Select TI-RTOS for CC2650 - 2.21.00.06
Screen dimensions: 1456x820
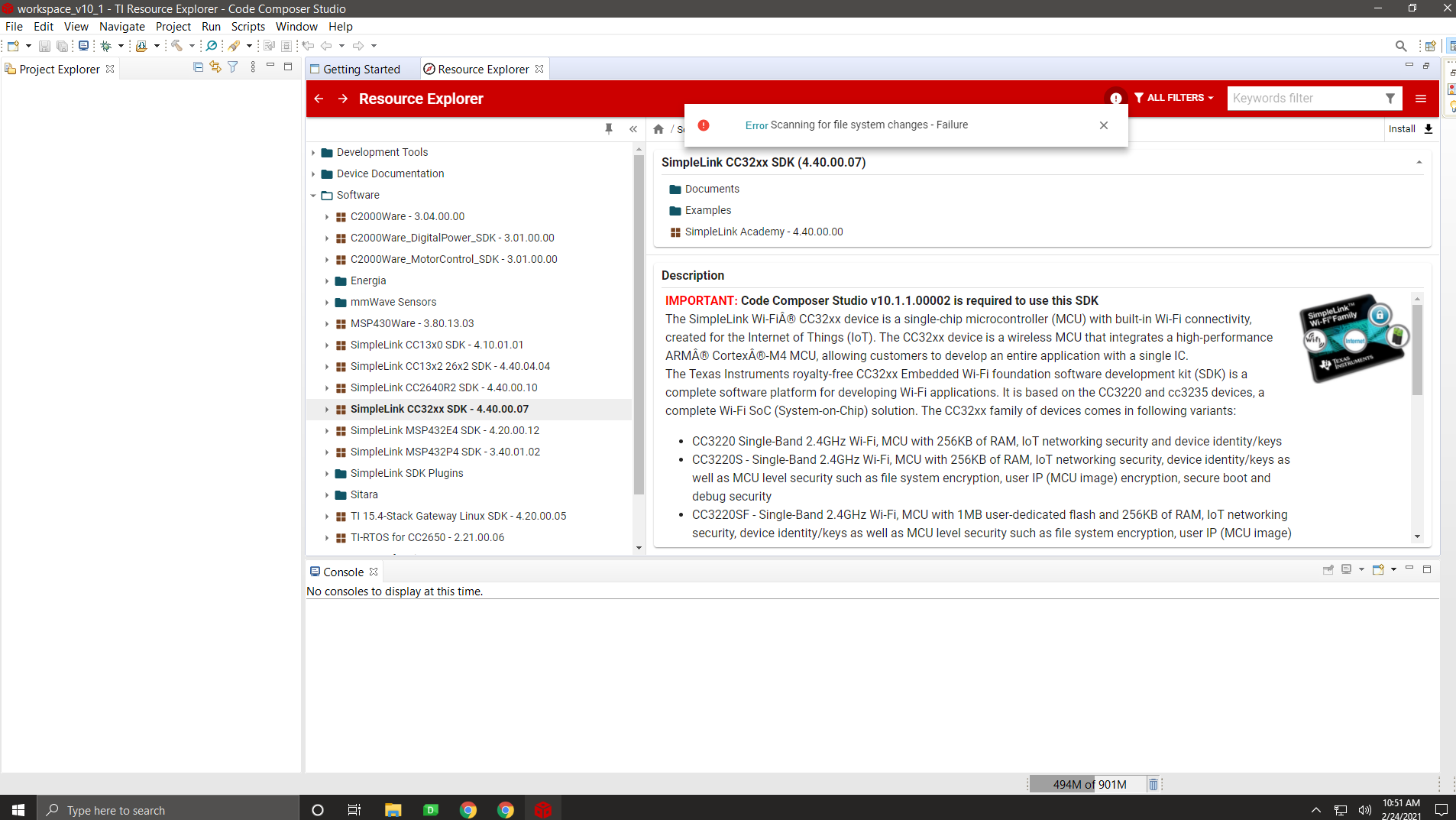point(427,537)
